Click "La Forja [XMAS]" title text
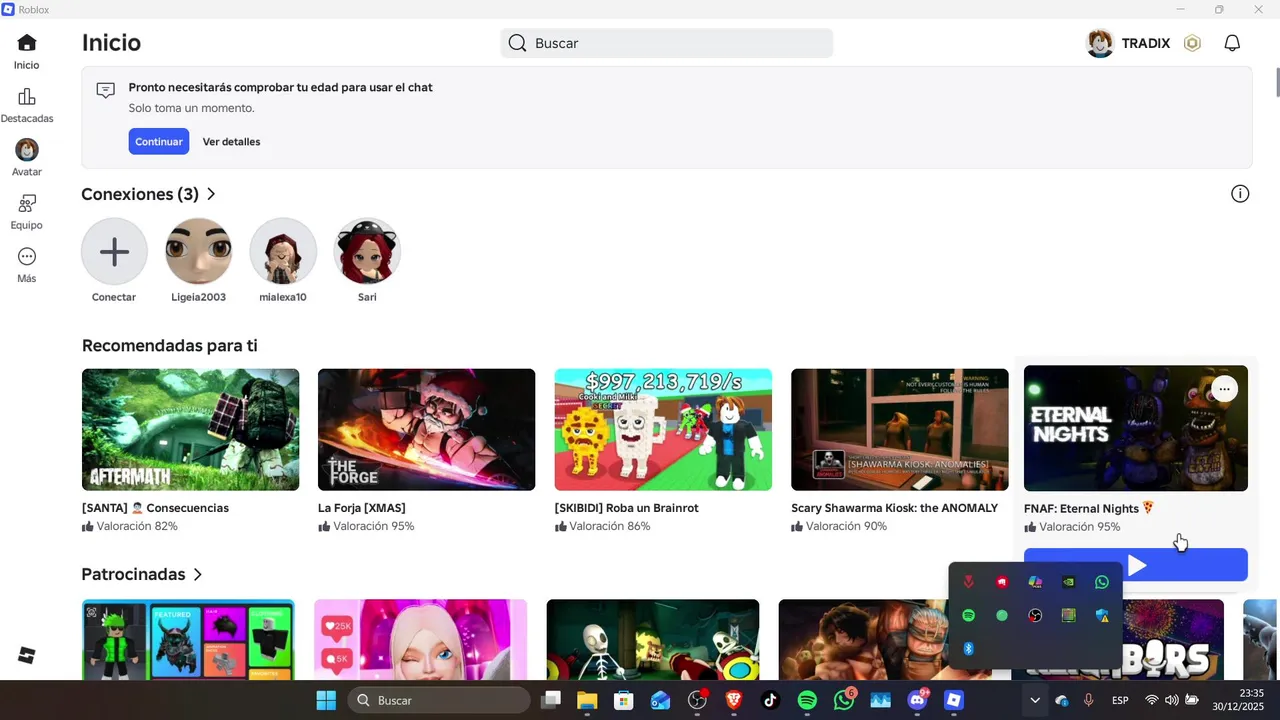Image resolution: width=1280 pixels, height=720 pixels. pyautogui.click(x=362, y=508)
